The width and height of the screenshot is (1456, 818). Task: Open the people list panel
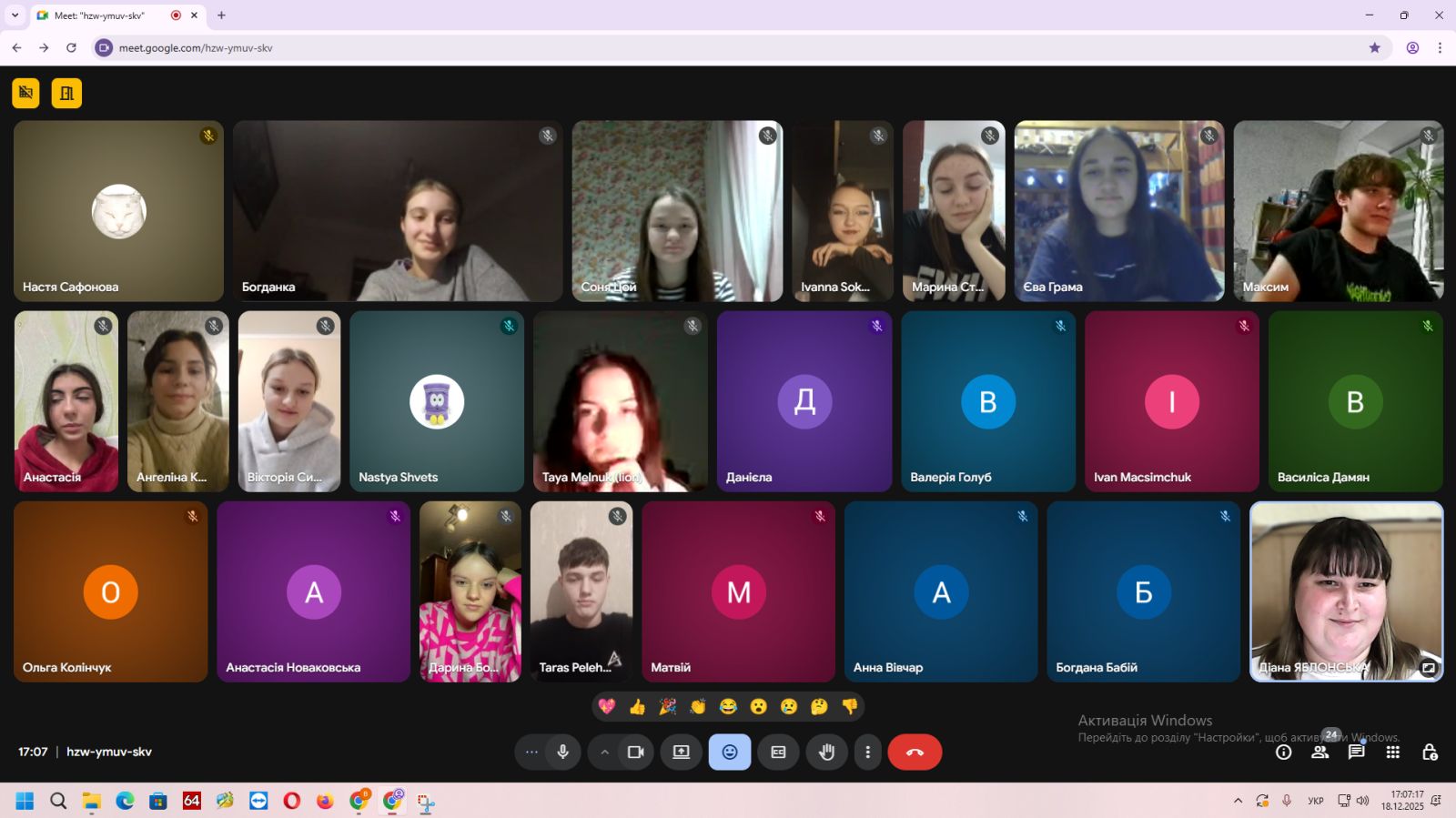[1319, 752]
